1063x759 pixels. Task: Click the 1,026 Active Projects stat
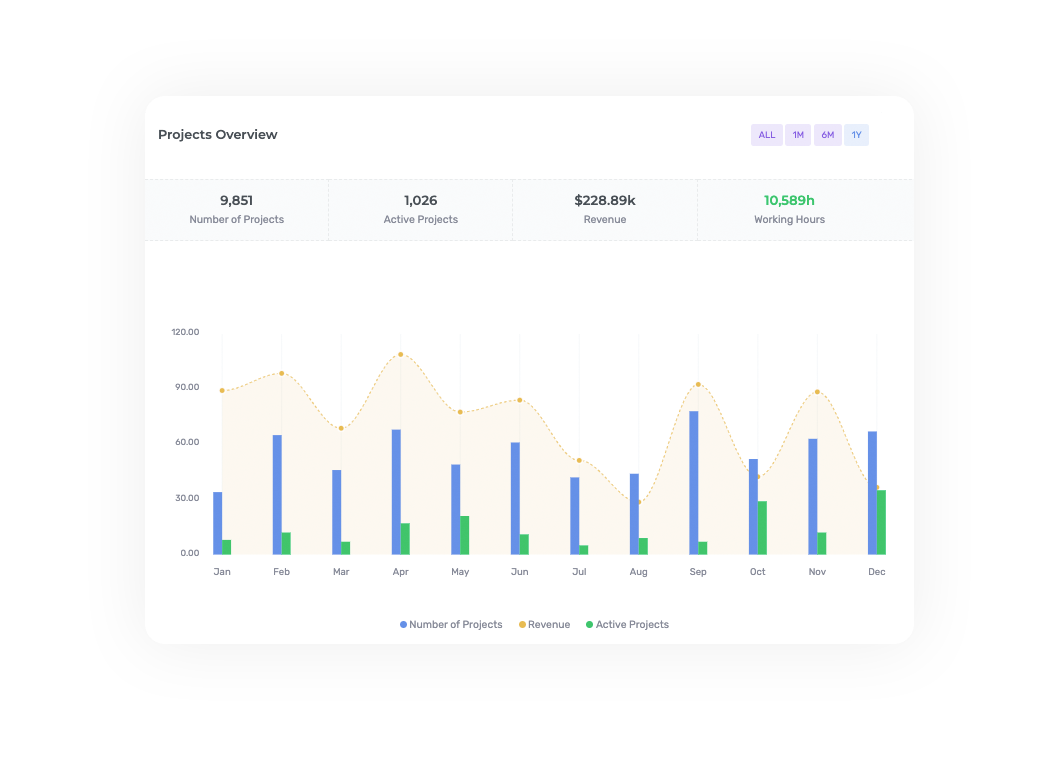click(x=420, y=210)
